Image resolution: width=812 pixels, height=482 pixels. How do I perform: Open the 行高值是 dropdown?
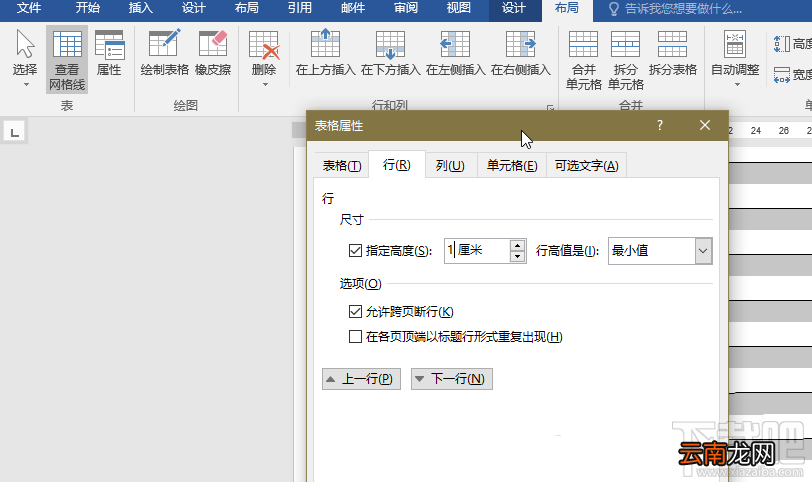pos(703,251)
